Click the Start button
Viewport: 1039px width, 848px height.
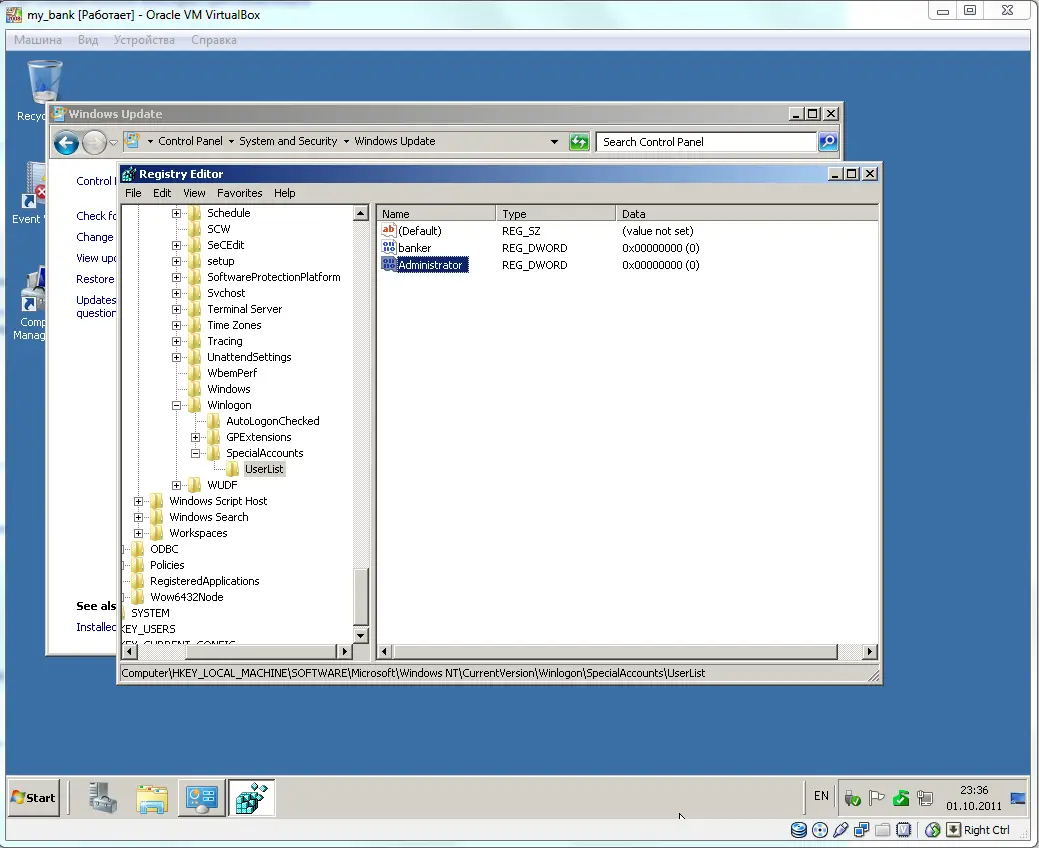pyautogui.click(x=34, y=798)
